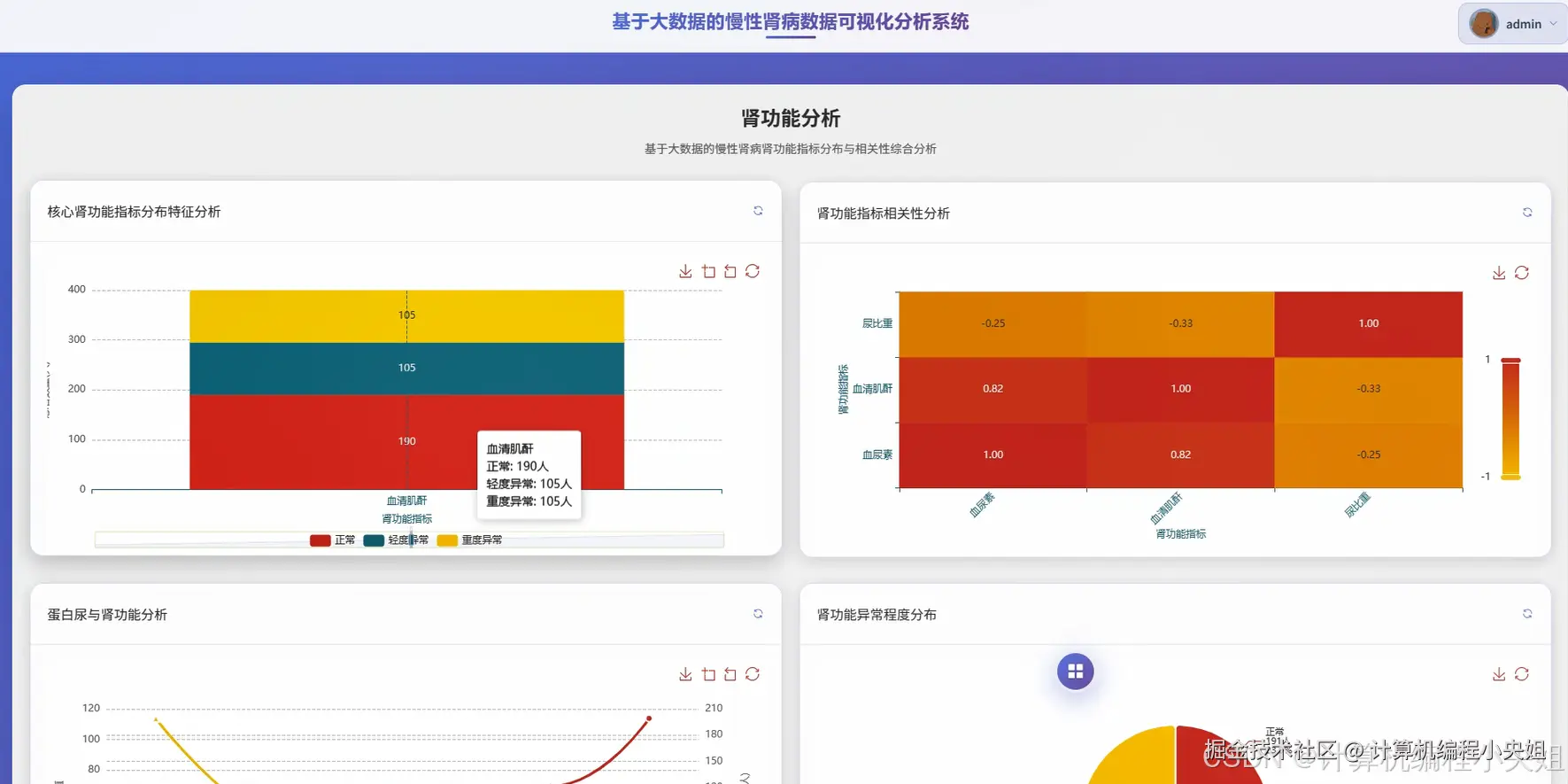Screen dimensions: 1568x784
Task: Click the 尿比重 y-axis label on heatmap
Action: tap(877, 323)
